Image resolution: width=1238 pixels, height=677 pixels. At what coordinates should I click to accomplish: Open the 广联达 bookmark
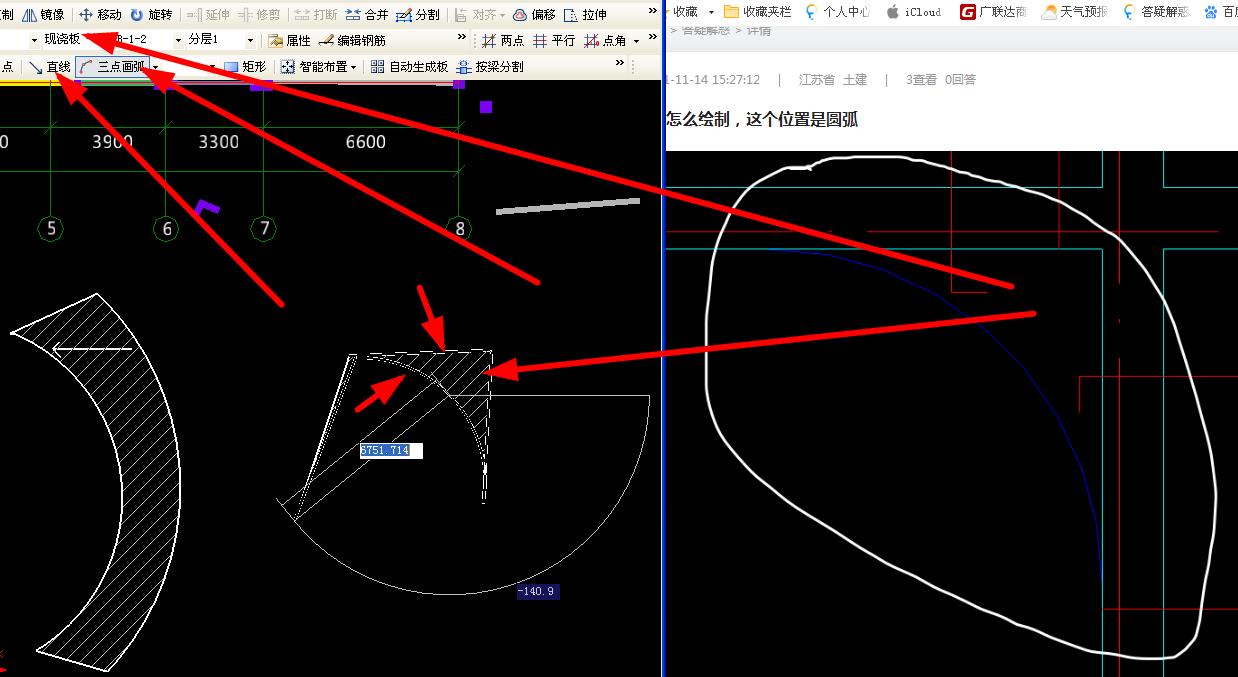993,12
